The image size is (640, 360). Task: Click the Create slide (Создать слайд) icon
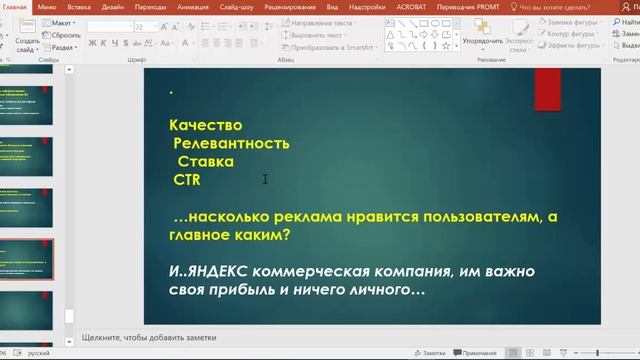[x=27, y=27]
